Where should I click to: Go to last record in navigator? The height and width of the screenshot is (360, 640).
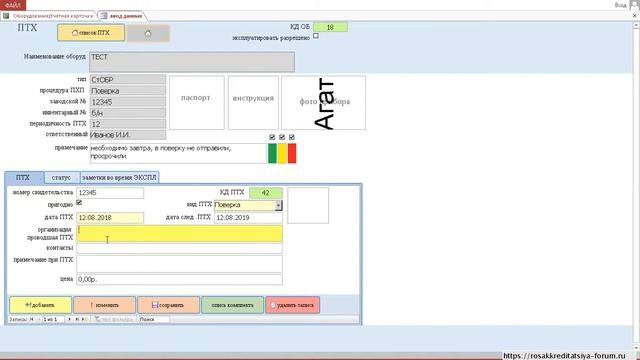click(77, 319)
